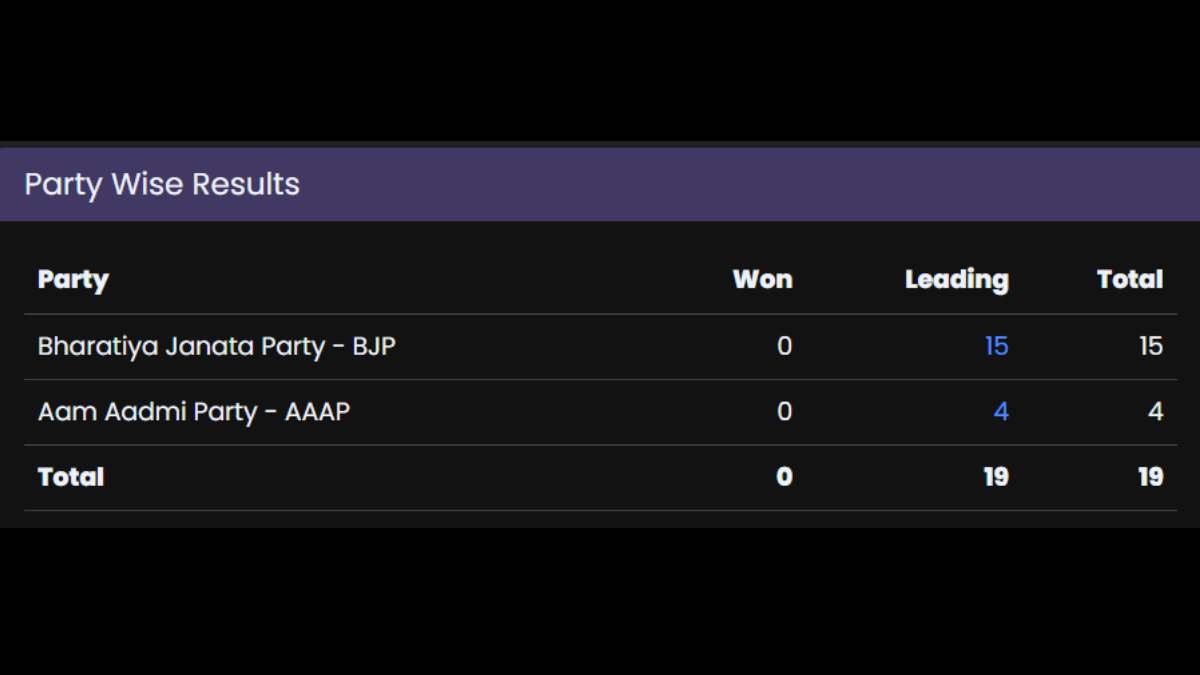Click the Party Wise Results heading
The width and height of the screenshot is (1200, 675).
162,185
